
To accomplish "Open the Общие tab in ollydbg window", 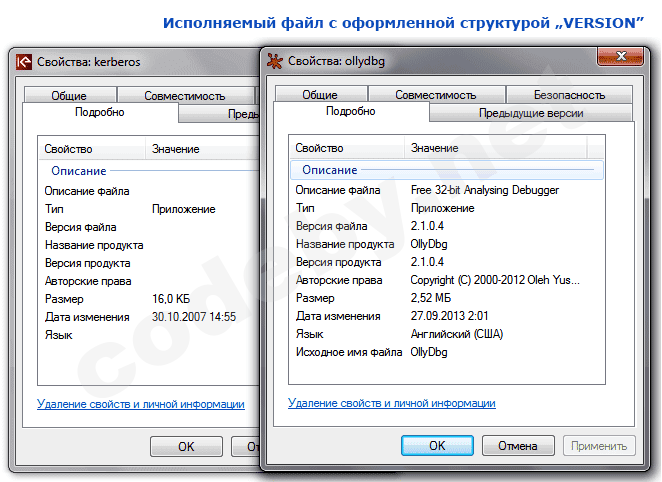I will (x=320, y=95).
